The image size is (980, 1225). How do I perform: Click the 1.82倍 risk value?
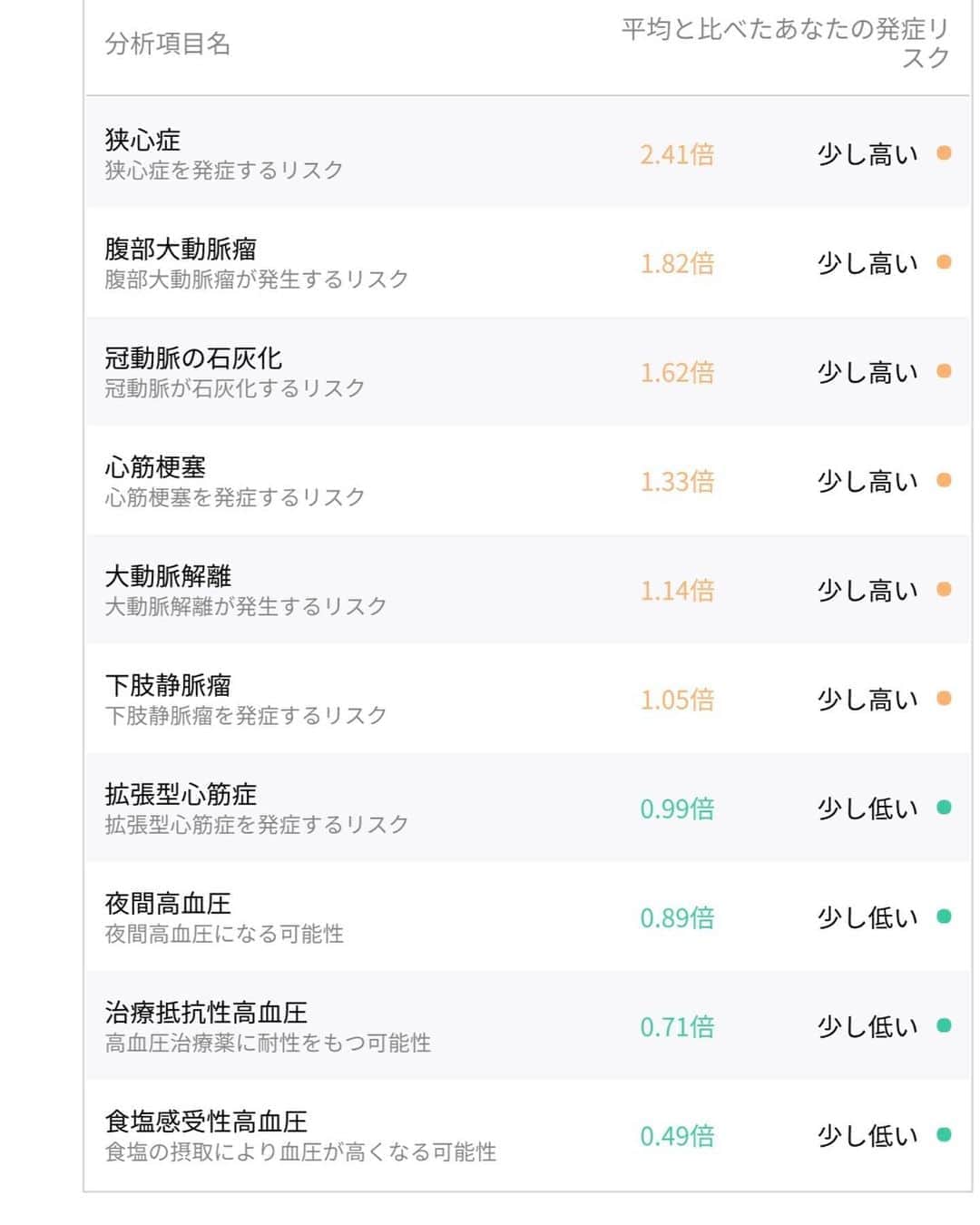tap(677, 263)
